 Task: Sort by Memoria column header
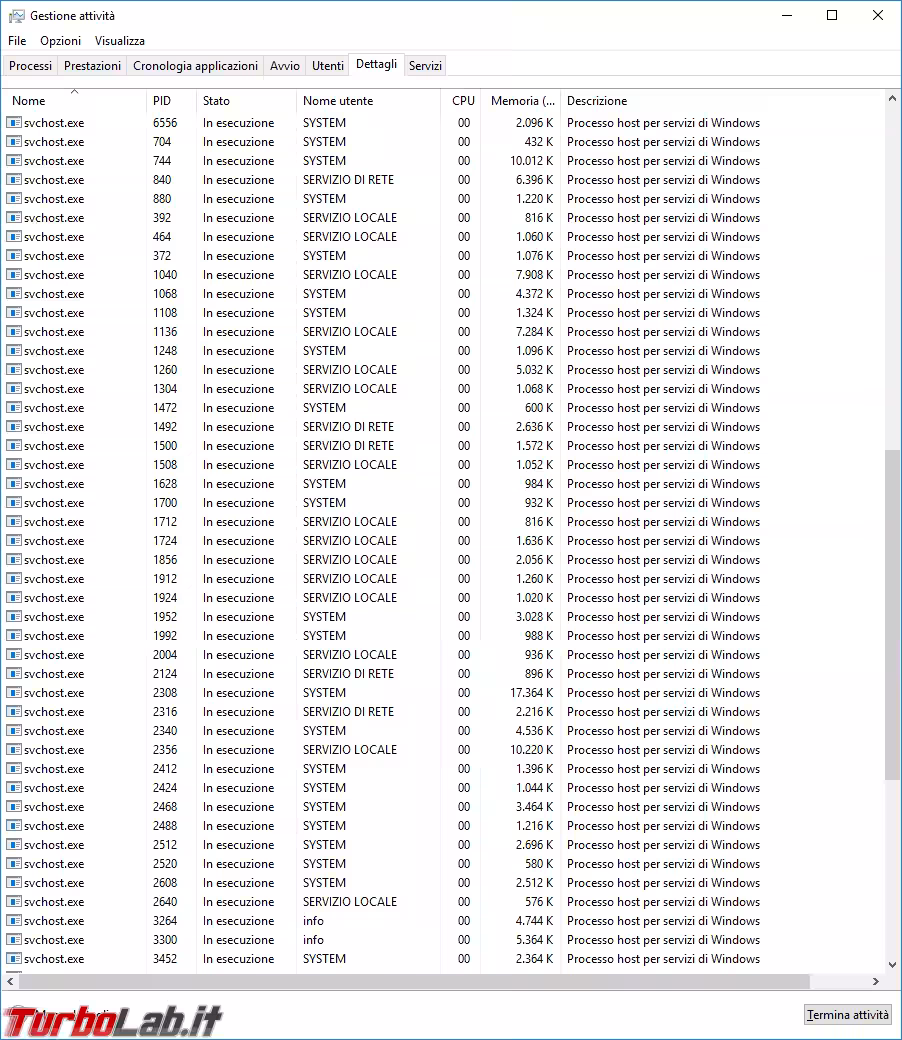(x=521, y=101)
